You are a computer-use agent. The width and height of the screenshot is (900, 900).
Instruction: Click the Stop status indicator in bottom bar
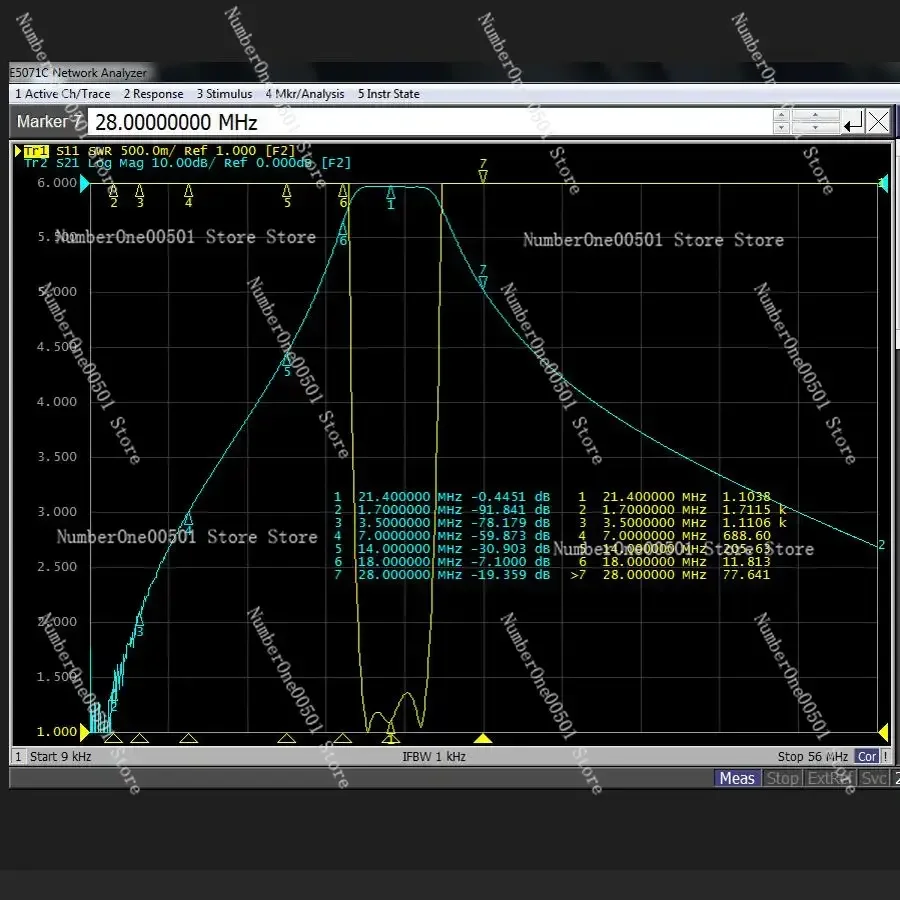[782, 778]
